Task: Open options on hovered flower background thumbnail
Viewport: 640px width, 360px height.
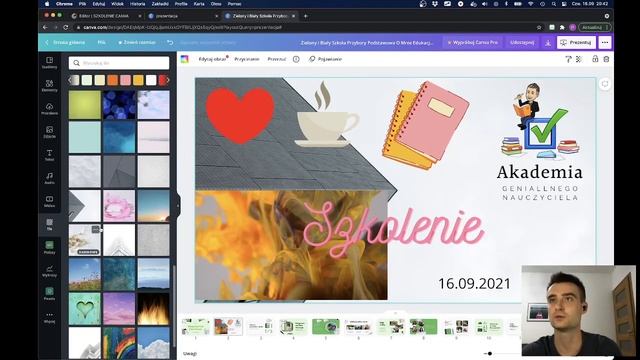Action: coord(96,229)
